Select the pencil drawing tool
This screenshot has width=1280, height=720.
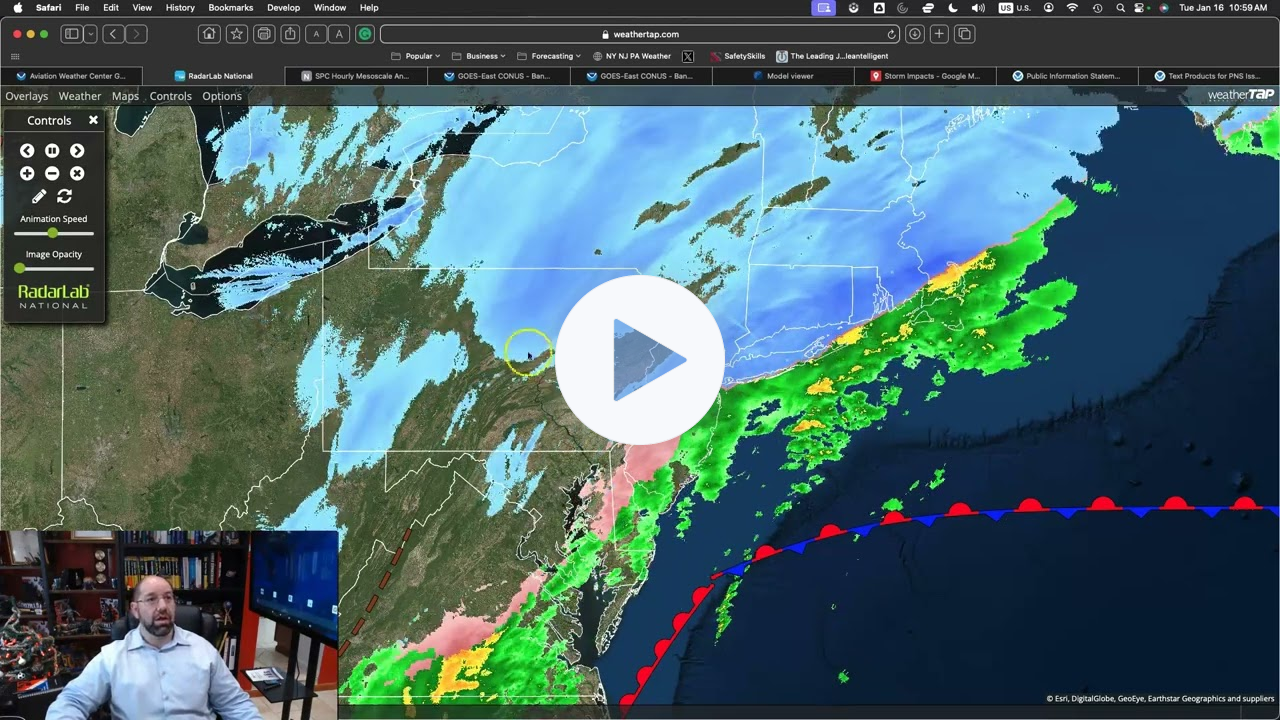(x=39, y=197)
